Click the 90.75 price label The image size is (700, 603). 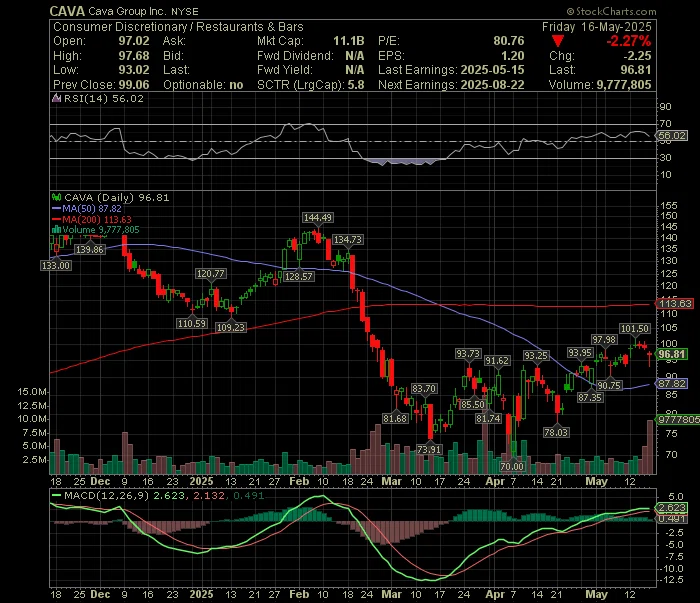609,386
